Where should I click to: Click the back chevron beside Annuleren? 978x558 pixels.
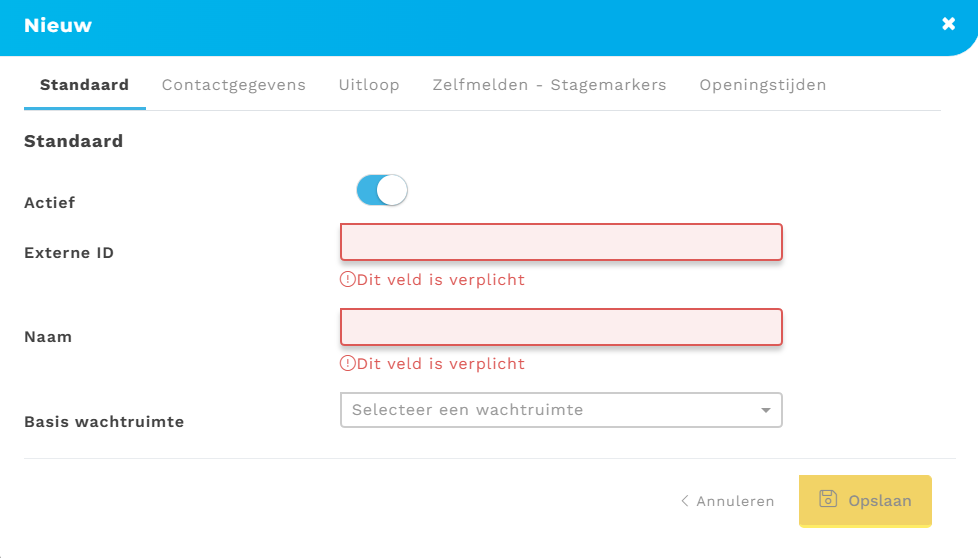click(685, 501)
